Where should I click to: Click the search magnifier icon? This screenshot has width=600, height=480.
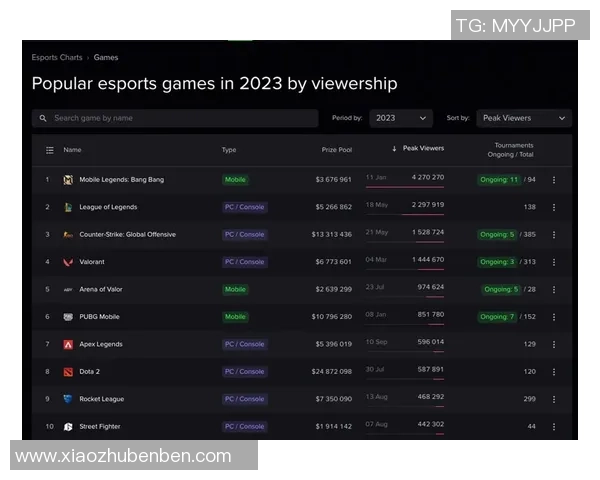coord(43,118)
